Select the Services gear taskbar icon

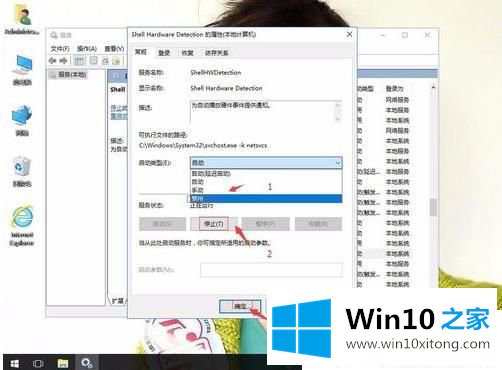tap(87, 363)
